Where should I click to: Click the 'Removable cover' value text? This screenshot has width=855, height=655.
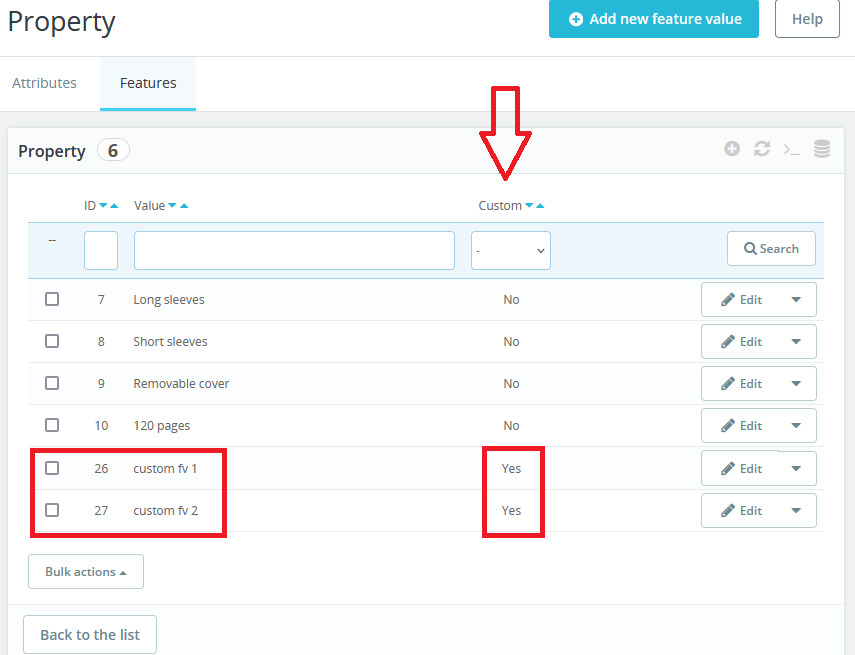pyautogui.click(x=181, y=383)
